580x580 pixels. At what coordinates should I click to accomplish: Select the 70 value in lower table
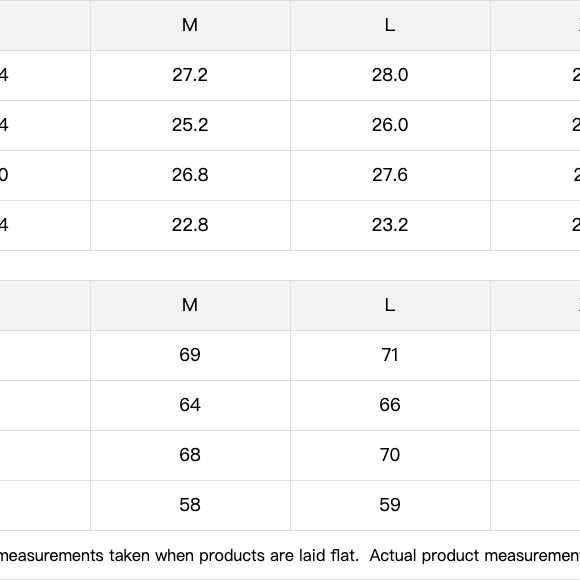click(390, 455)
